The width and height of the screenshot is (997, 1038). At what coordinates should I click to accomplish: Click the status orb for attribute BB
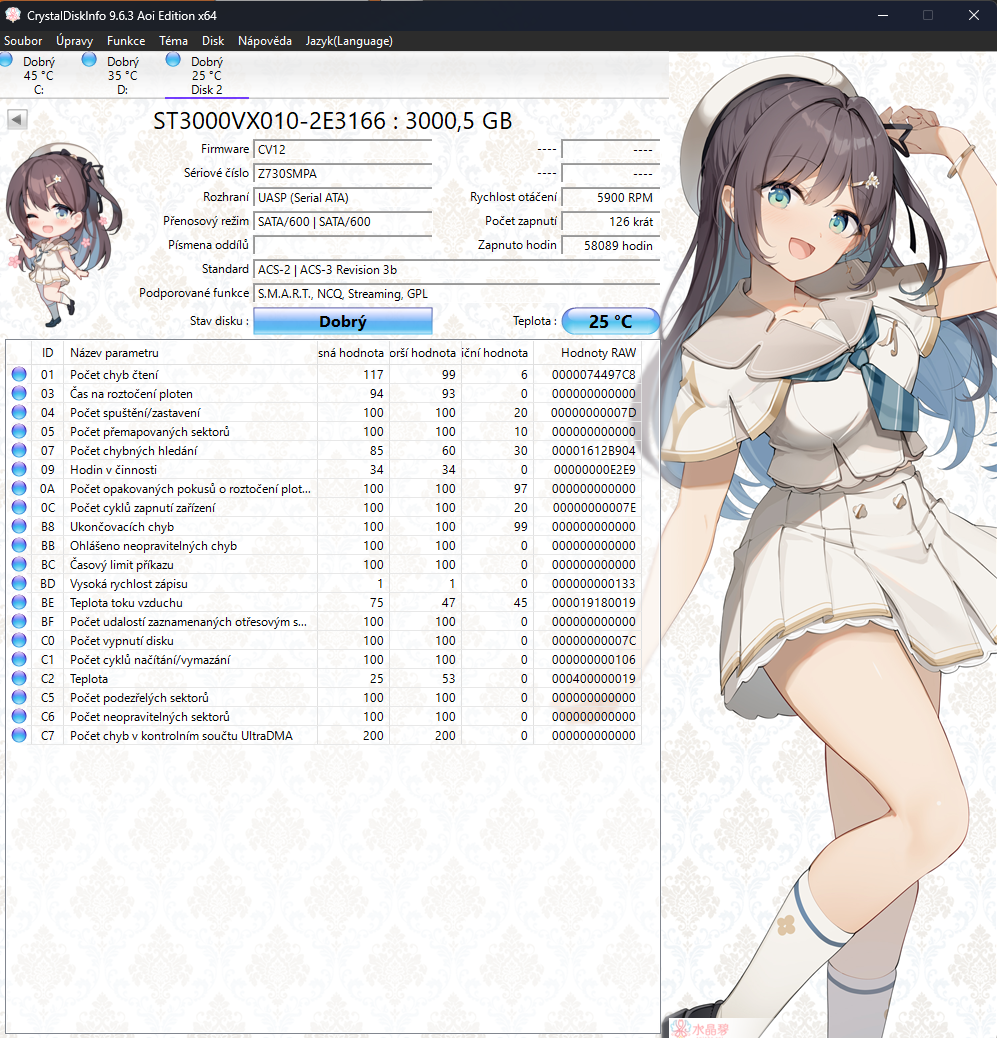pyautogui.click(x=19, y=545)
